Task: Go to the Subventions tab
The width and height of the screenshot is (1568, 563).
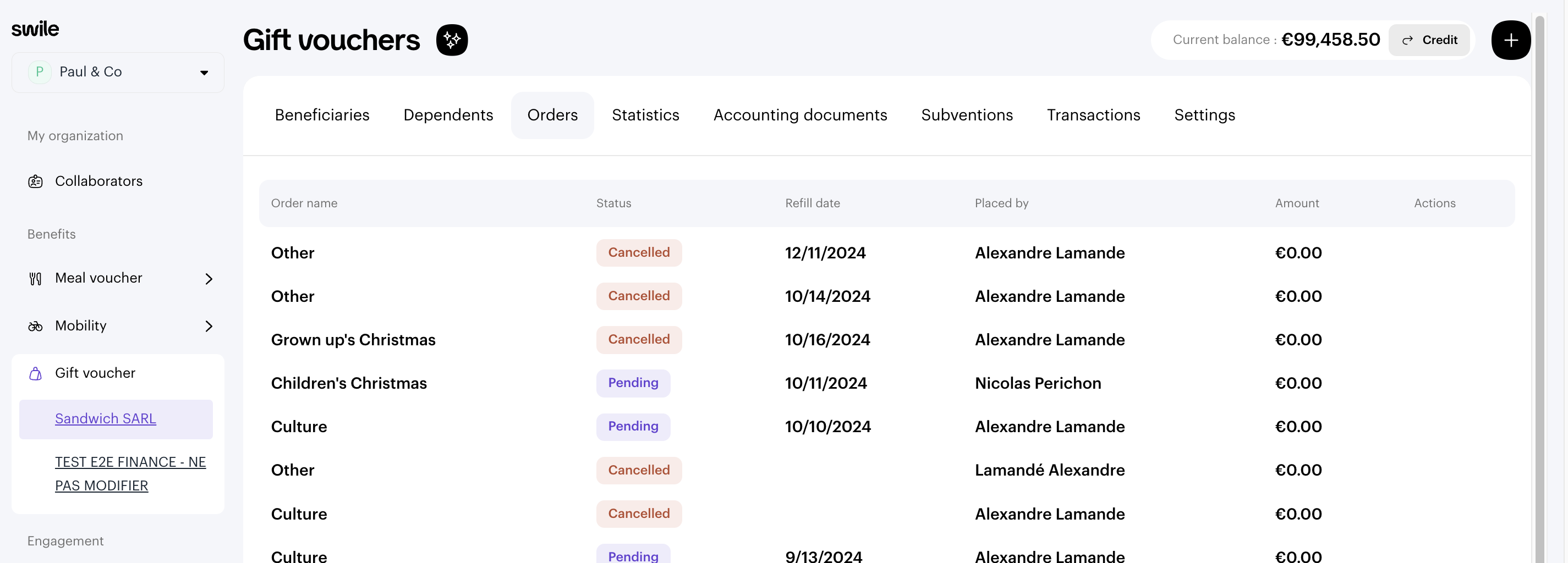Action: (x=967, y=115)
